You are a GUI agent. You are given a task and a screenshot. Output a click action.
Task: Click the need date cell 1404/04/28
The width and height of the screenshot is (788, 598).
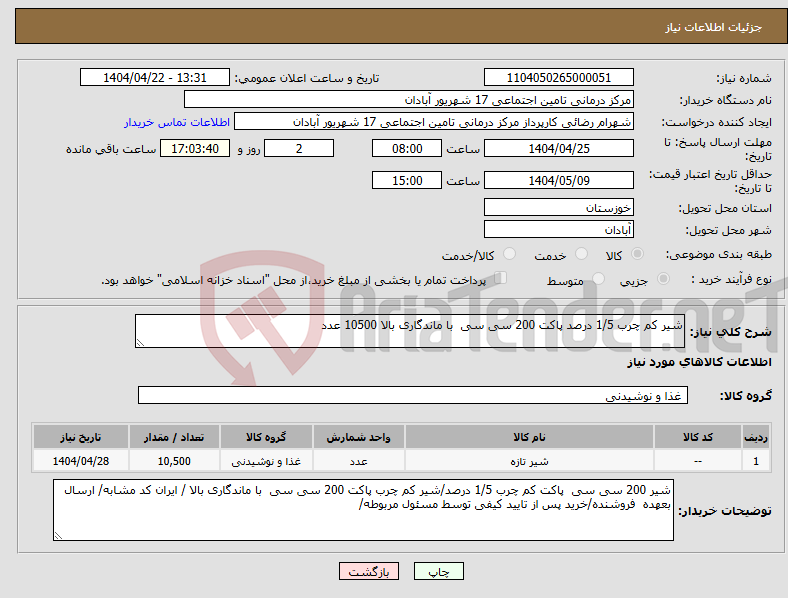(x=80, y=461)
